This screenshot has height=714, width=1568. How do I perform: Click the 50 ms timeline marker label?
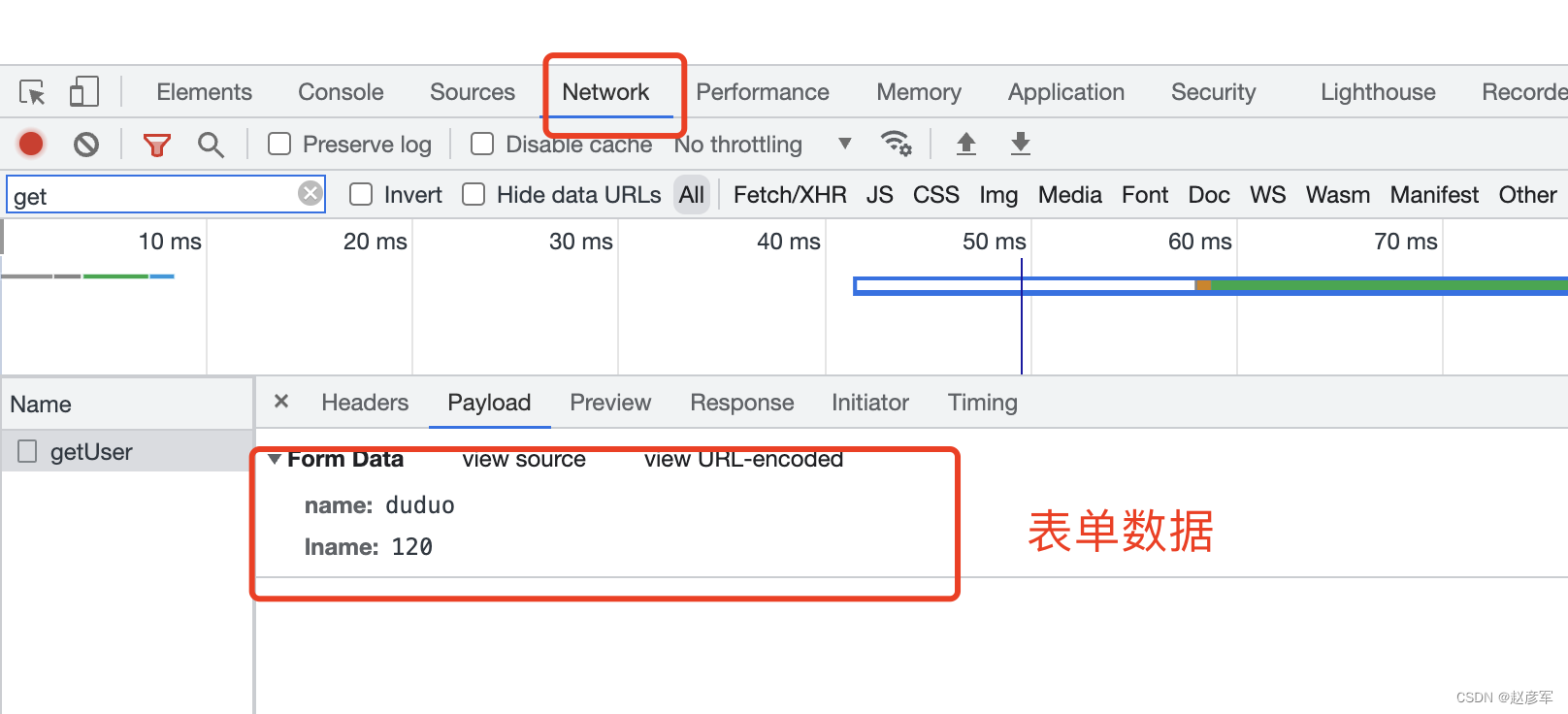point(994,242)
